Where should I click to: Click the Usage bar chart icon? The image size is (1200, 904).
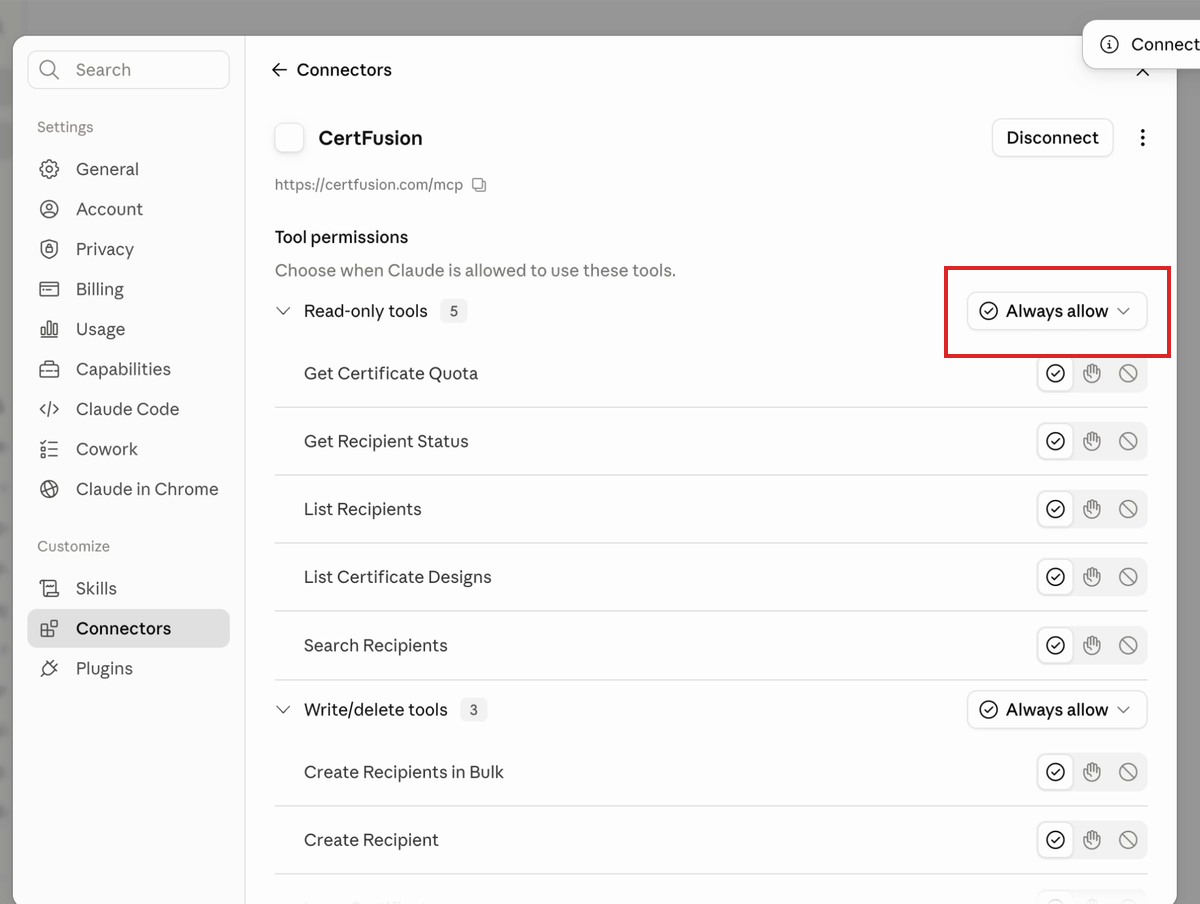point(49,329)
